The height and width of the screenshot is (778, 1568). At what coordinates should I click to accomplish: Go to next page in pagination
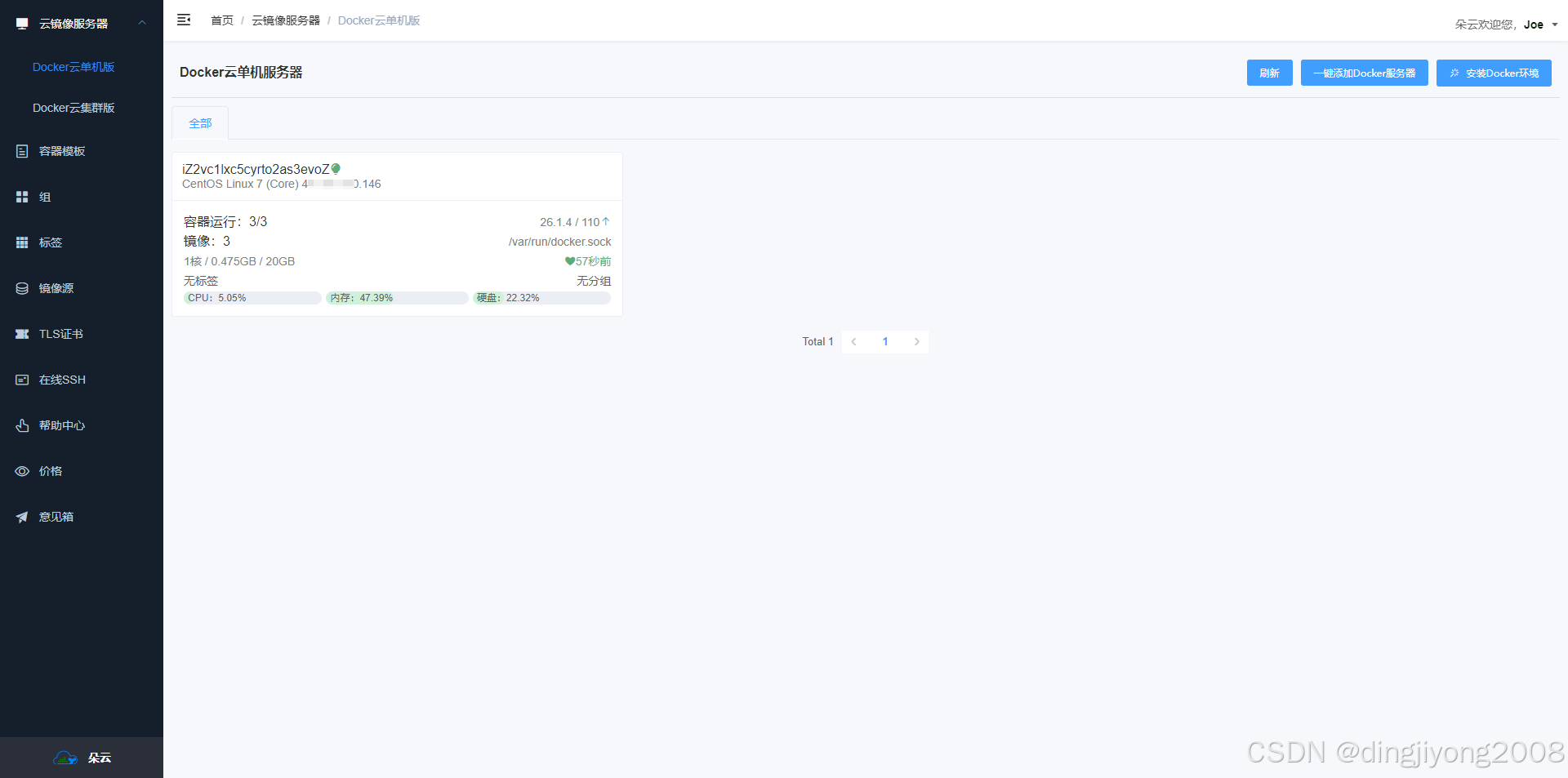(917, 341)
